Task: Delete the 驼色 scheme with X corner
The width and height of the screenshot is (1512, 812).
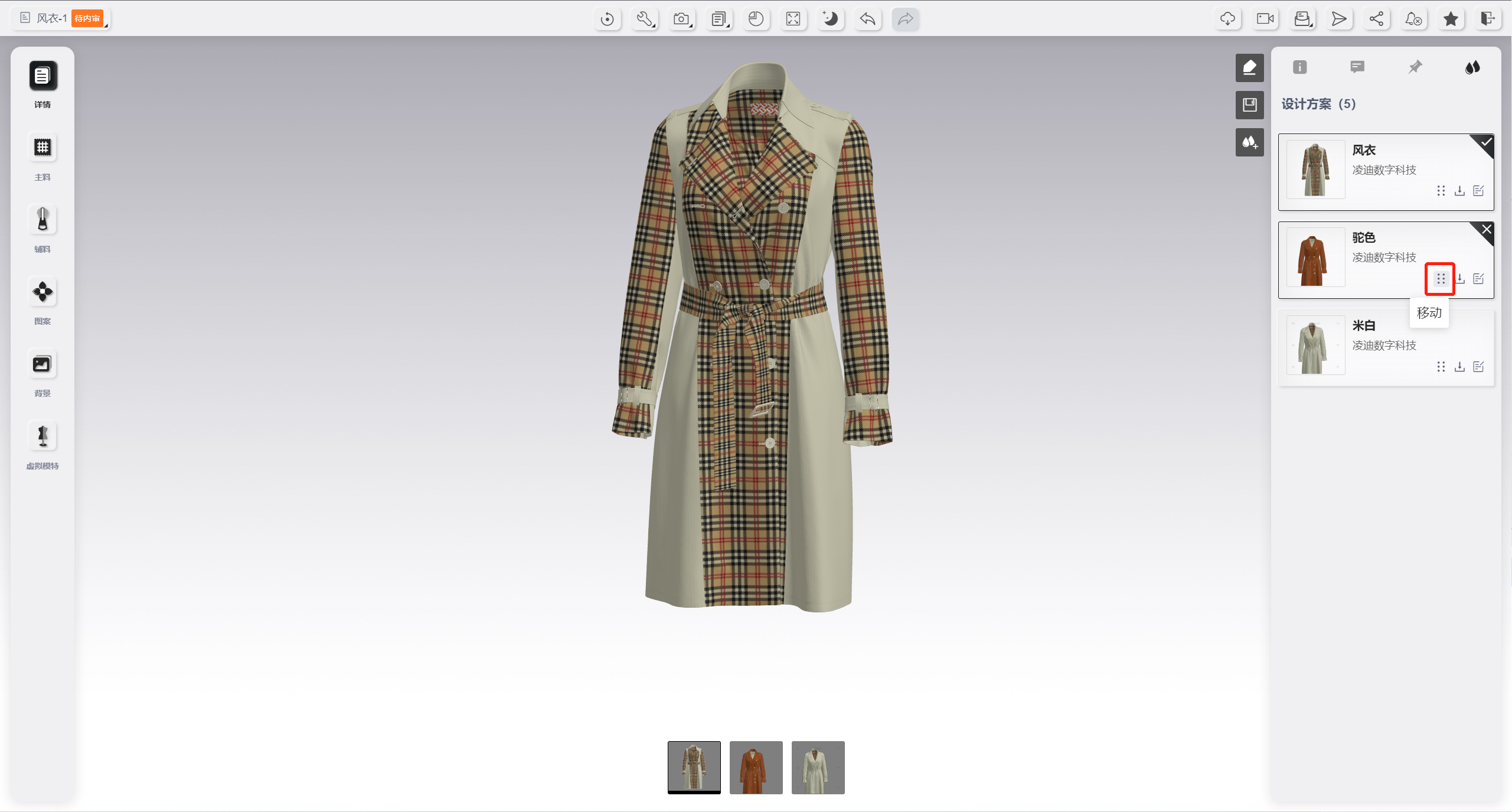Action: (1486, 230)
